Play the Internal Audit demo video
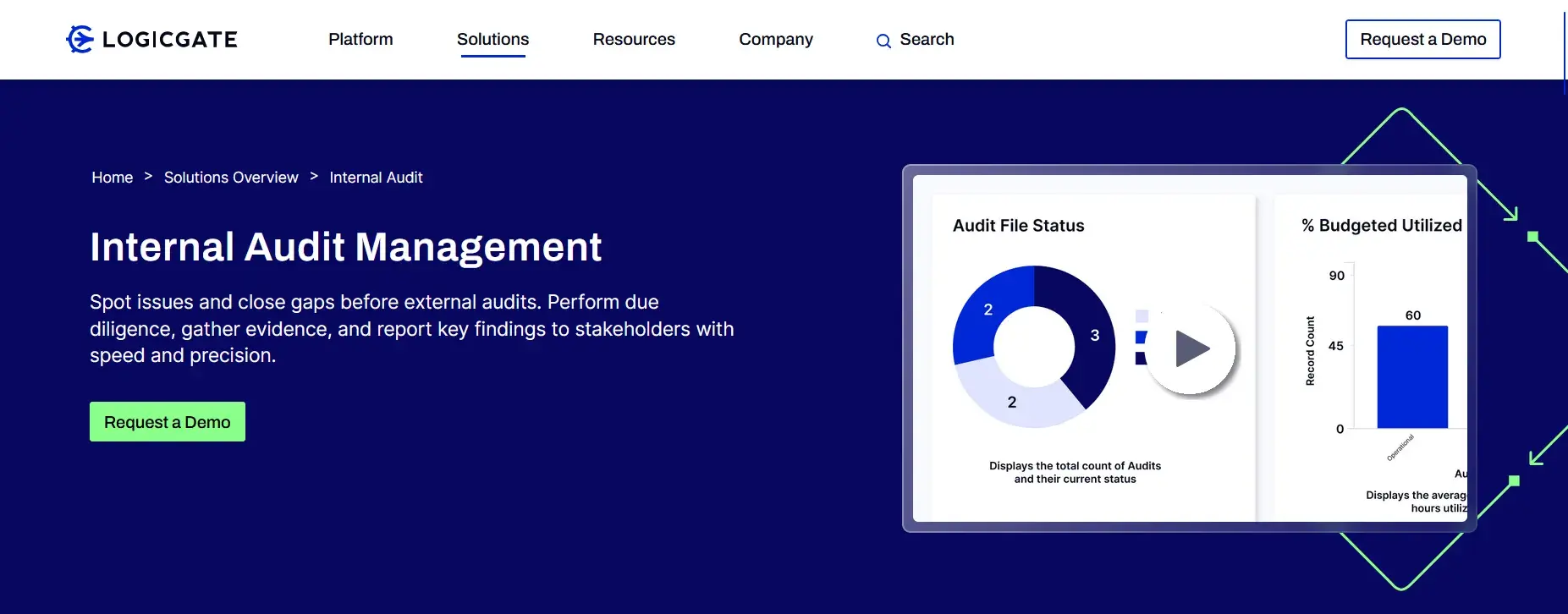Viewport: 1568px width, 614px height. (x=1191, y=348)
